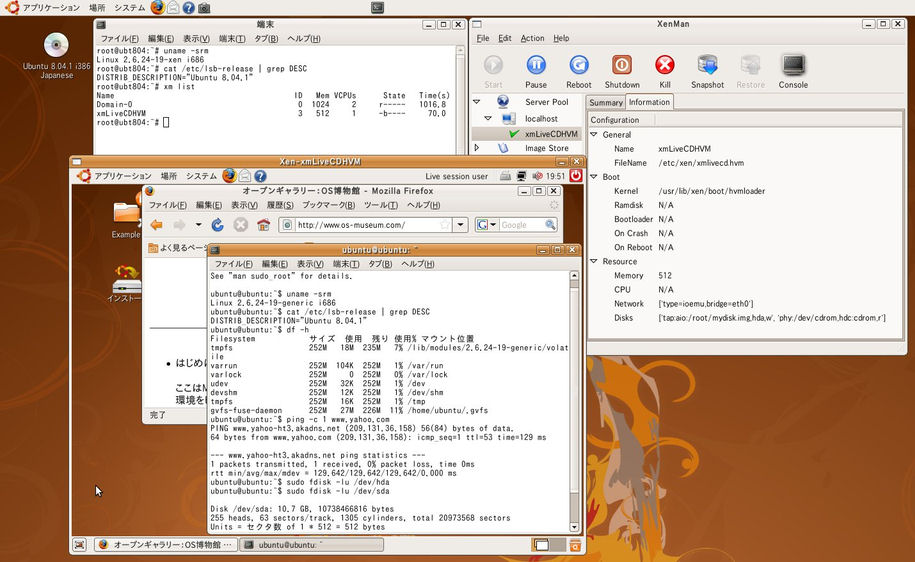The image size is (915, 562).
Task: Select xmLiveCDHVM in the server tree
Action: pos(551,134)
